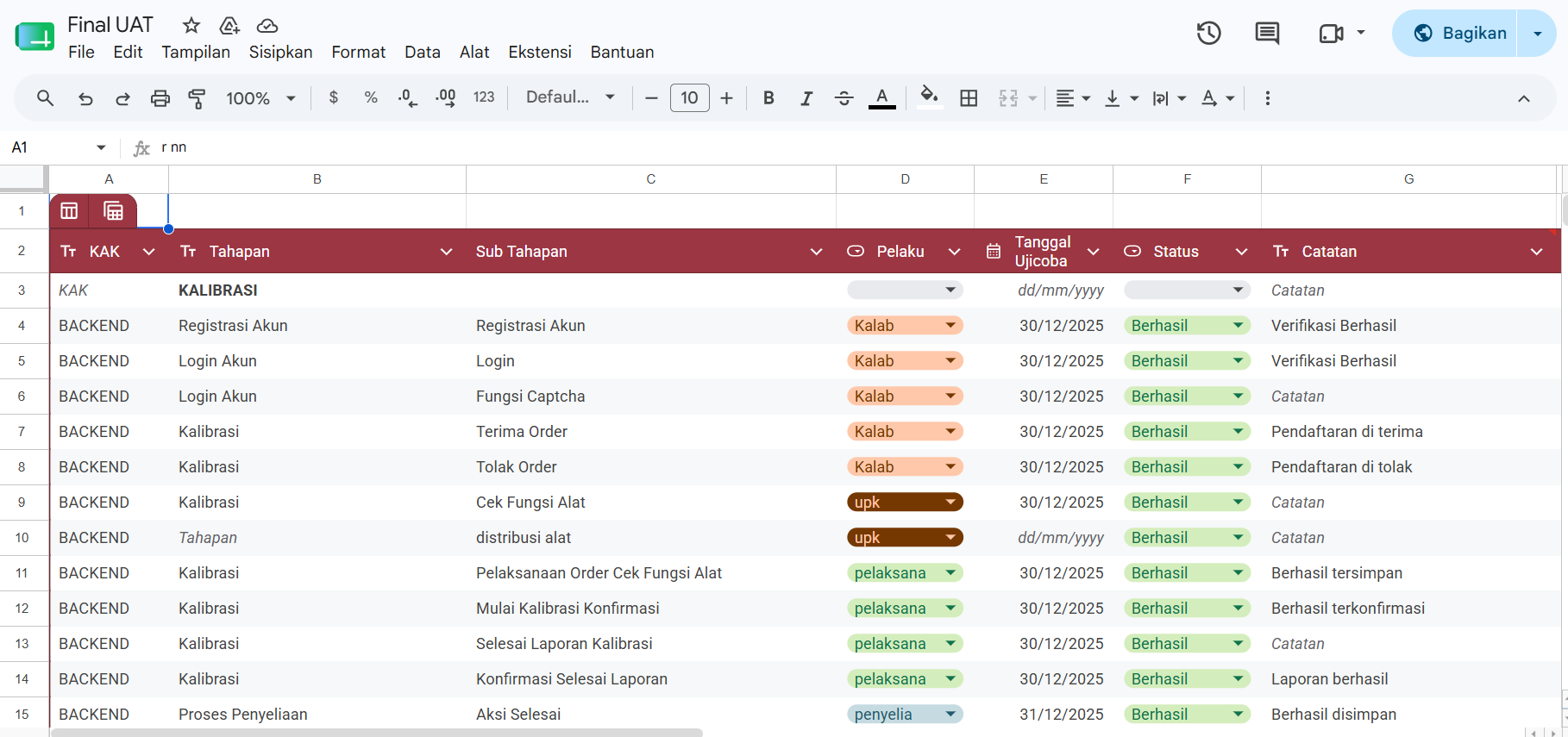Open the Tanggal Ujicoba column dropdown

coord(1093,252)
